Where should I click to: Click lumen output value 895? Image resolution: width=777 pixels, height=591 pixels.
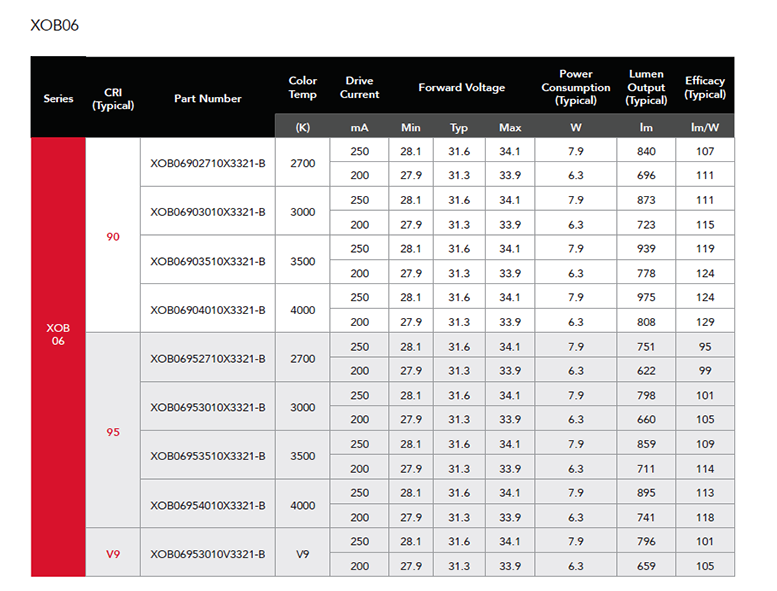[x=646, y=493]
